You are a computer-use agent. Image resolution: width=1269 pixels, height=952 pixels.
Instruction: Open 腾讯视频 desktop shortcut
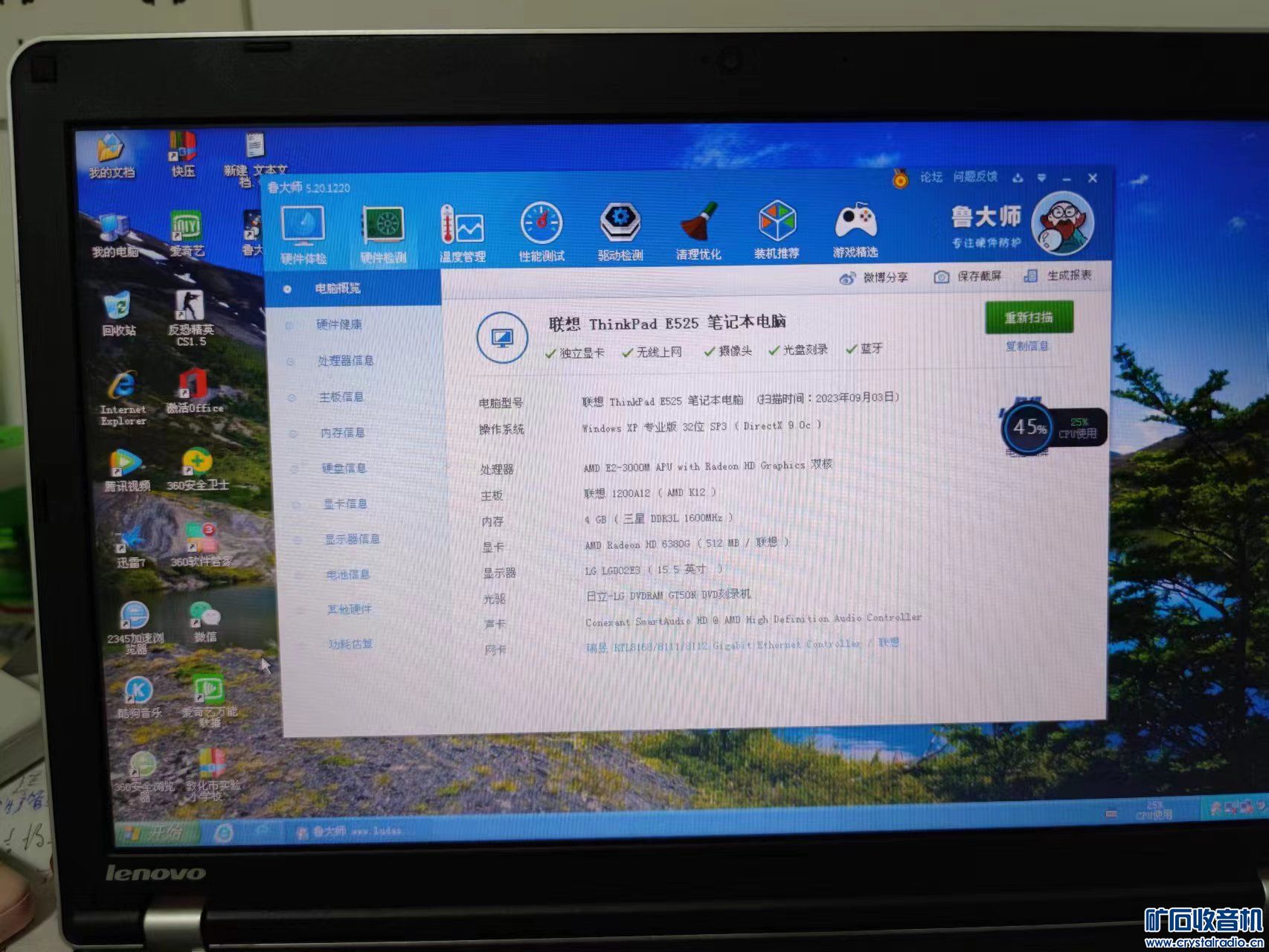coord(127,470)
